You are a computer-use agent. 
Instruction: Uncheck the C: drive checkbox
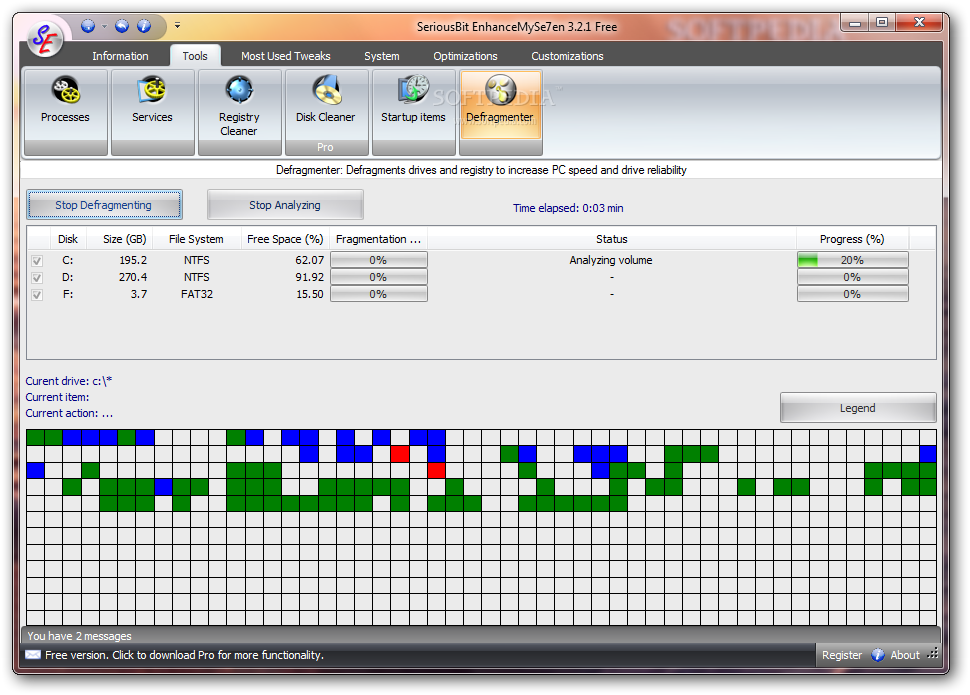[x=37, y=261]
